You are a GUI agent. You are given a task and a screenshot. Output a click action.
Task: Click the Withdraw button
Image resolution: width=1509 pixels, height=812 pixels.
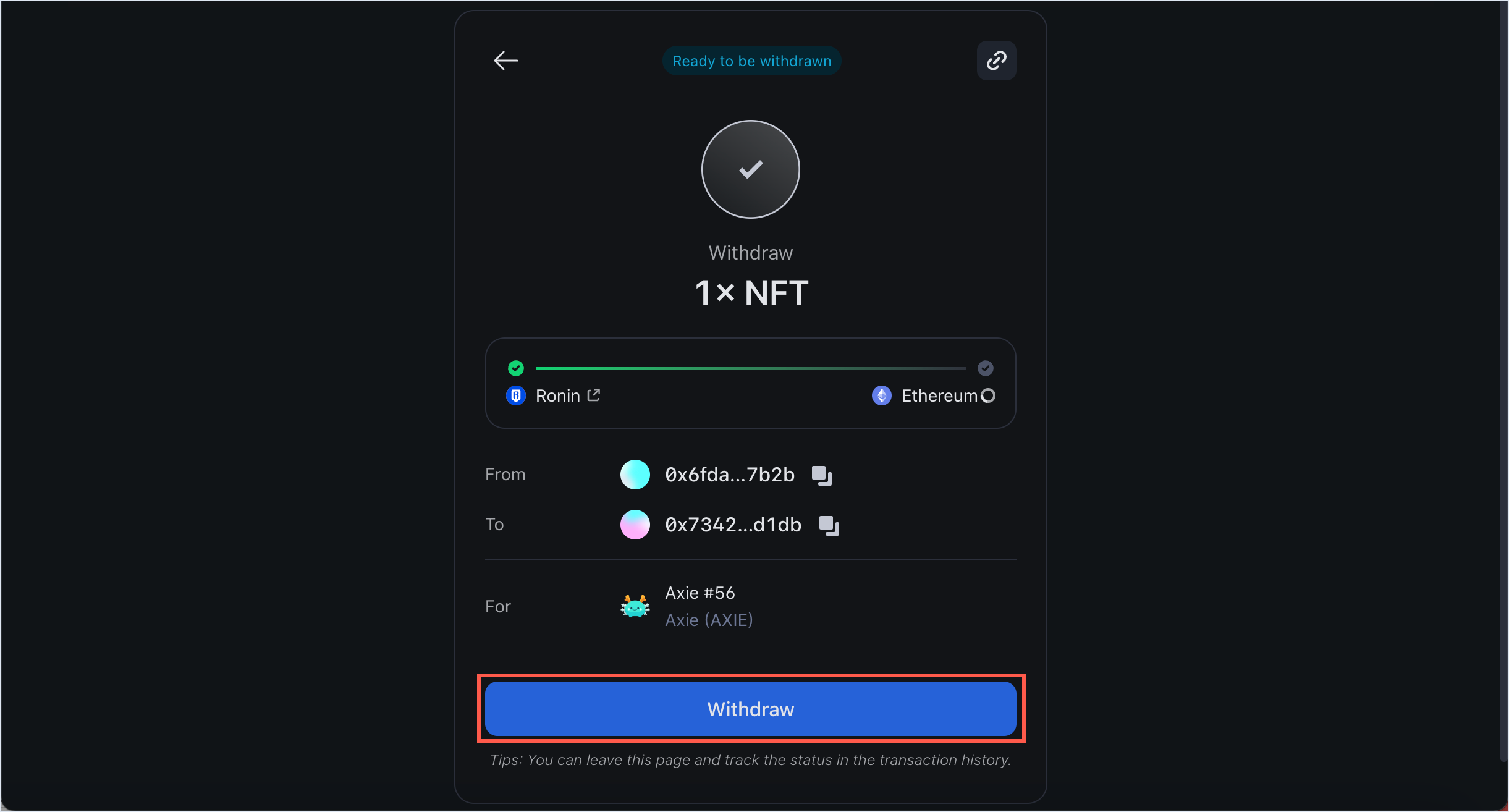tap(750, 709)
